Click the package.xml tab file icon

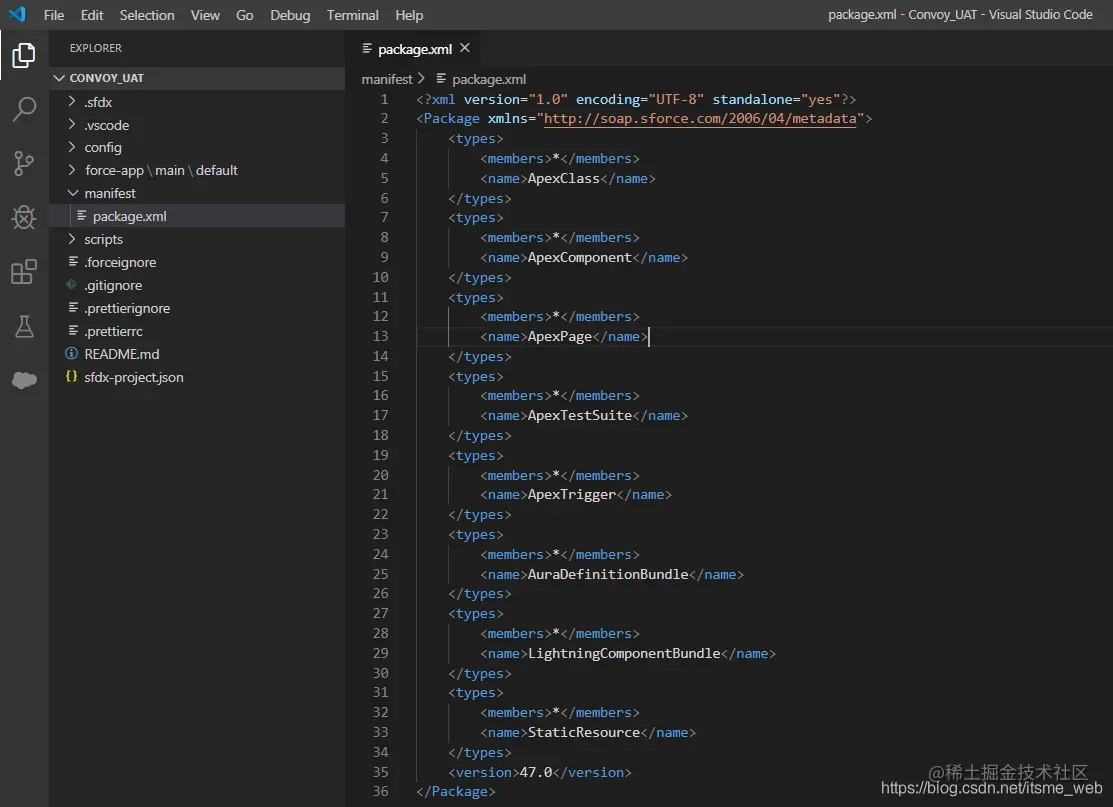[367, 48]
